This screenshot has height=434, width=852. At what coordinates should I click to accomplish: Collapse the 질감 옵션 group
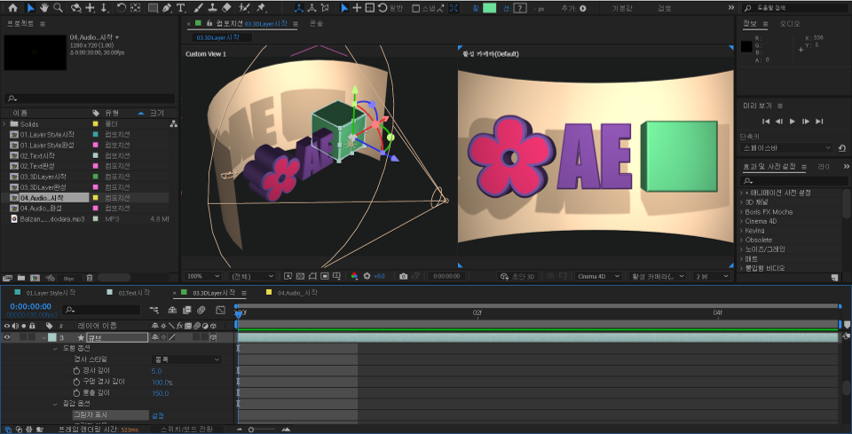[x=55, y=404]
